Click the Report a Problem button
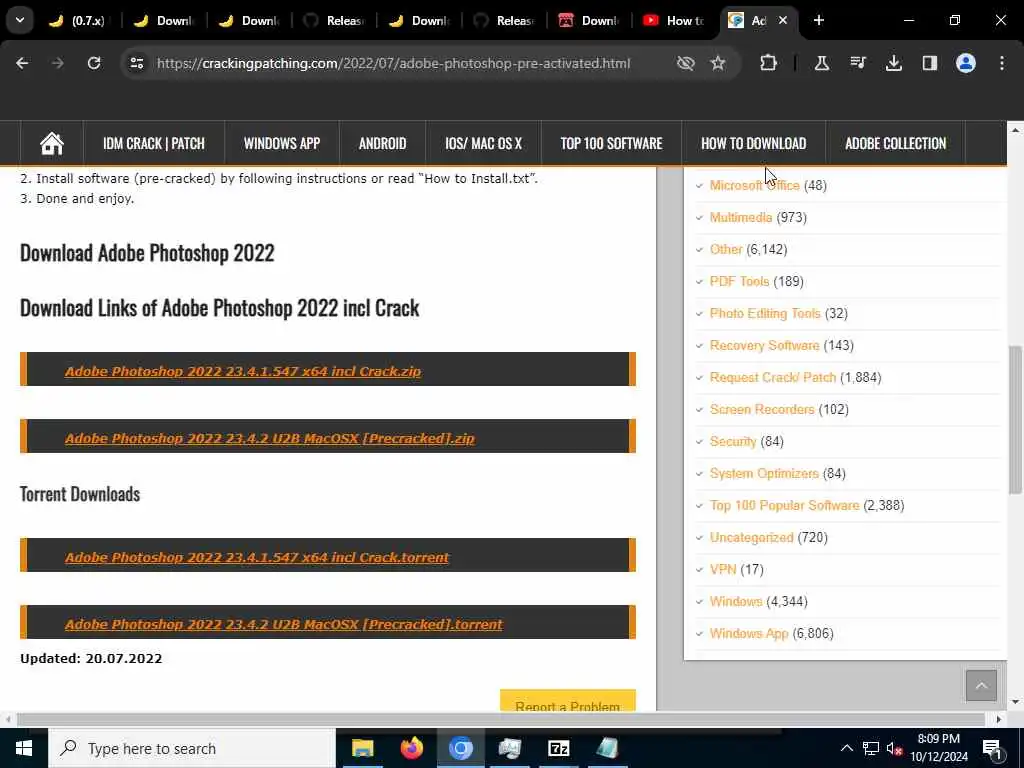The height and width of the screenshot is (768, 1024). pyautogui.click(x=568, y=702)
